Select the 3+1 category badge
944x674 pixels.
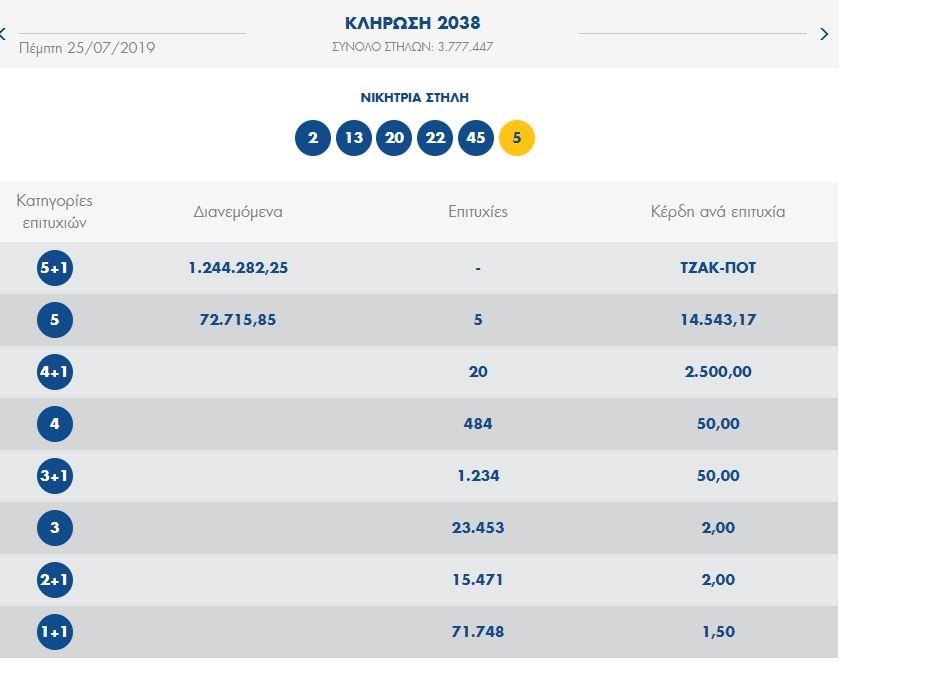(55, 477)
